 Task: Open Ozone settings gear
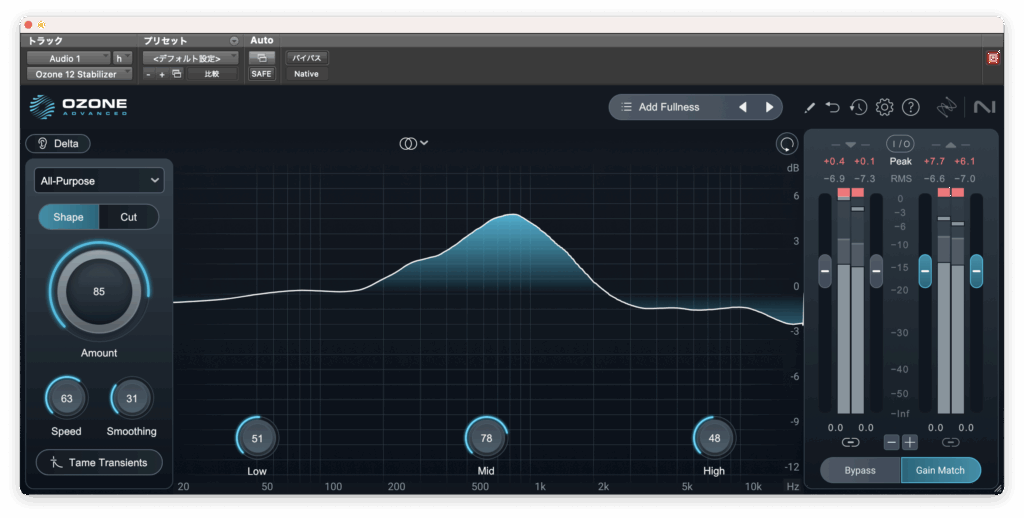(x=884, y=107)
